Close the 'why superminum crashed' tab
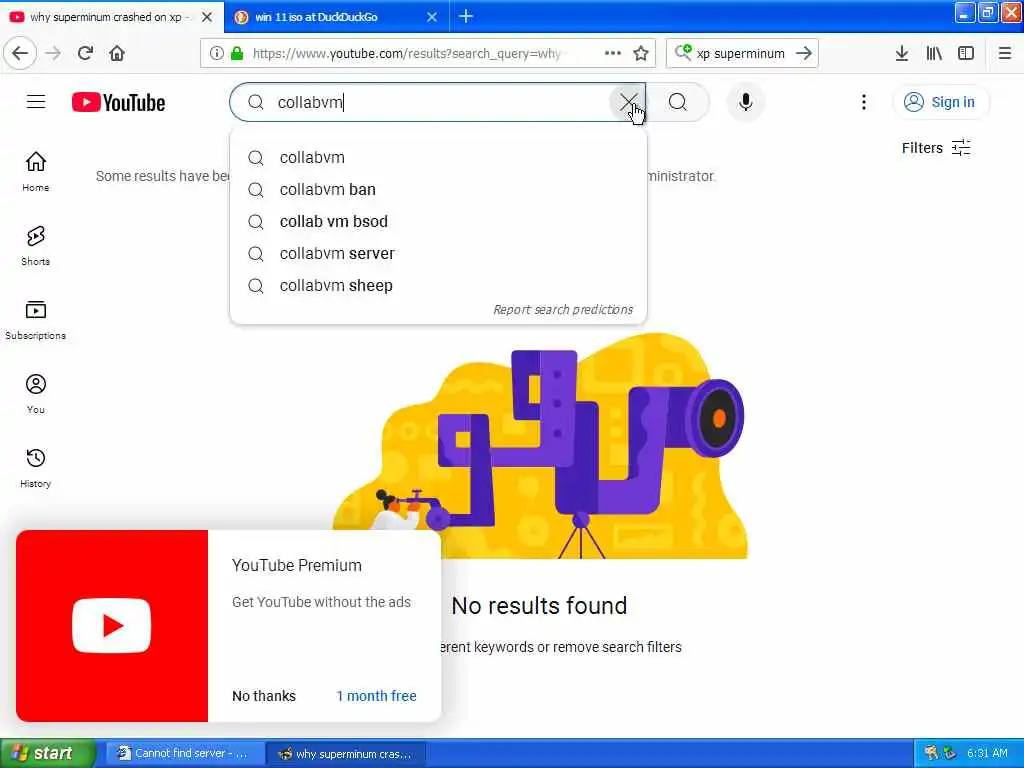Viewport: 1024px width, 768px height. pos(206,17)
